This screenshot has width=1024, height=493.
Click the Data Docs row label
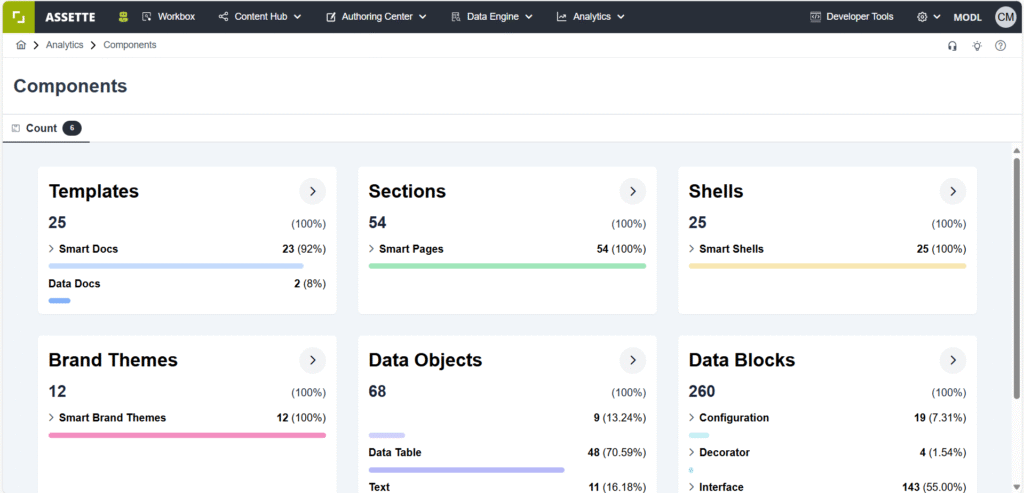pyautogui.click(x=74, y=283)
